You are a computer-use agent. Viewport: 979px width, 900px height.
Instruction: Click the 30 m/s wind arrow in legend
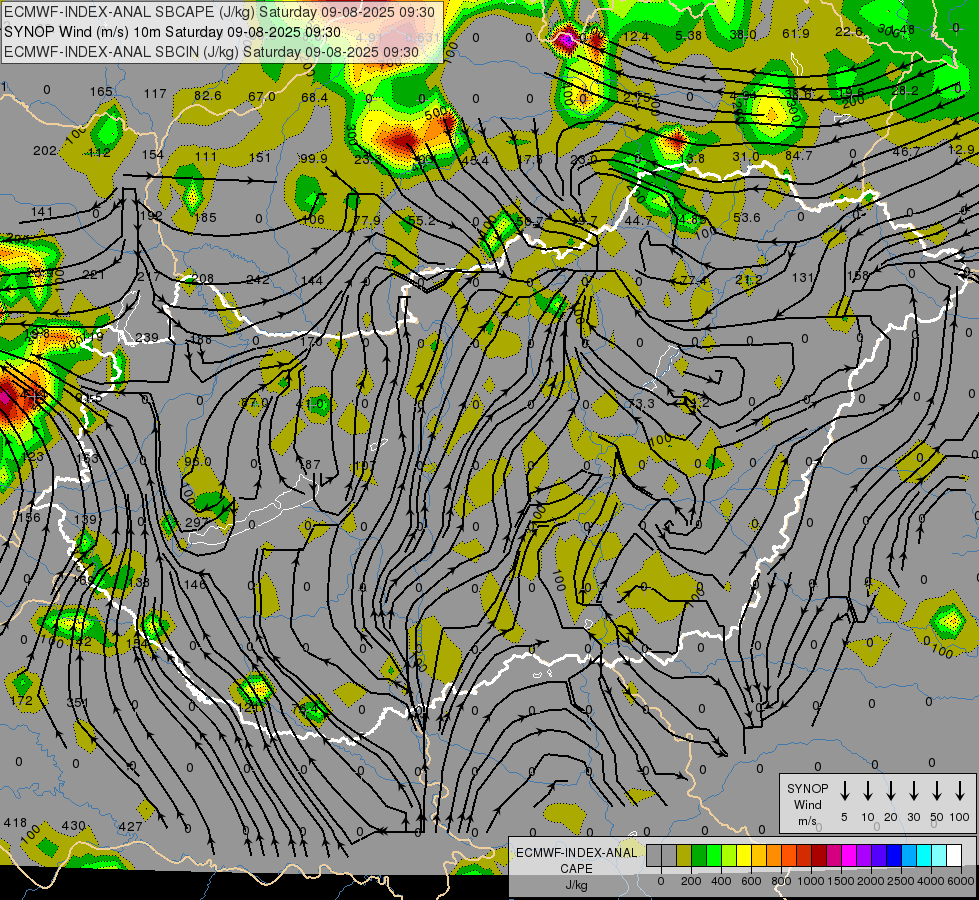click(x=913, y=791)
